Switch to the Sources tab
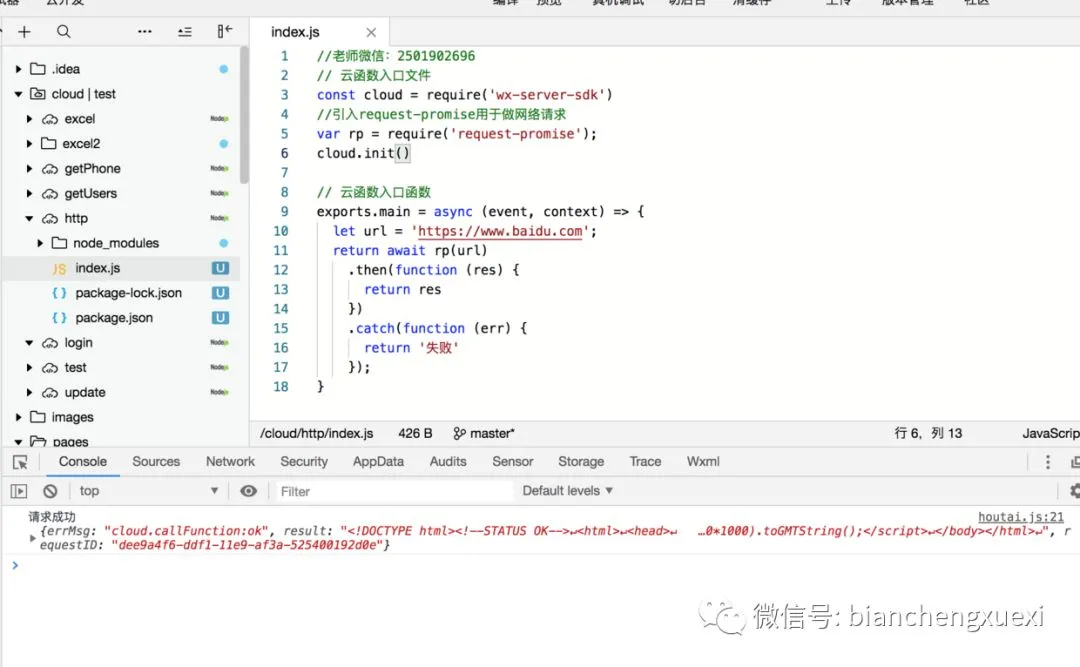 coord(156,462)
